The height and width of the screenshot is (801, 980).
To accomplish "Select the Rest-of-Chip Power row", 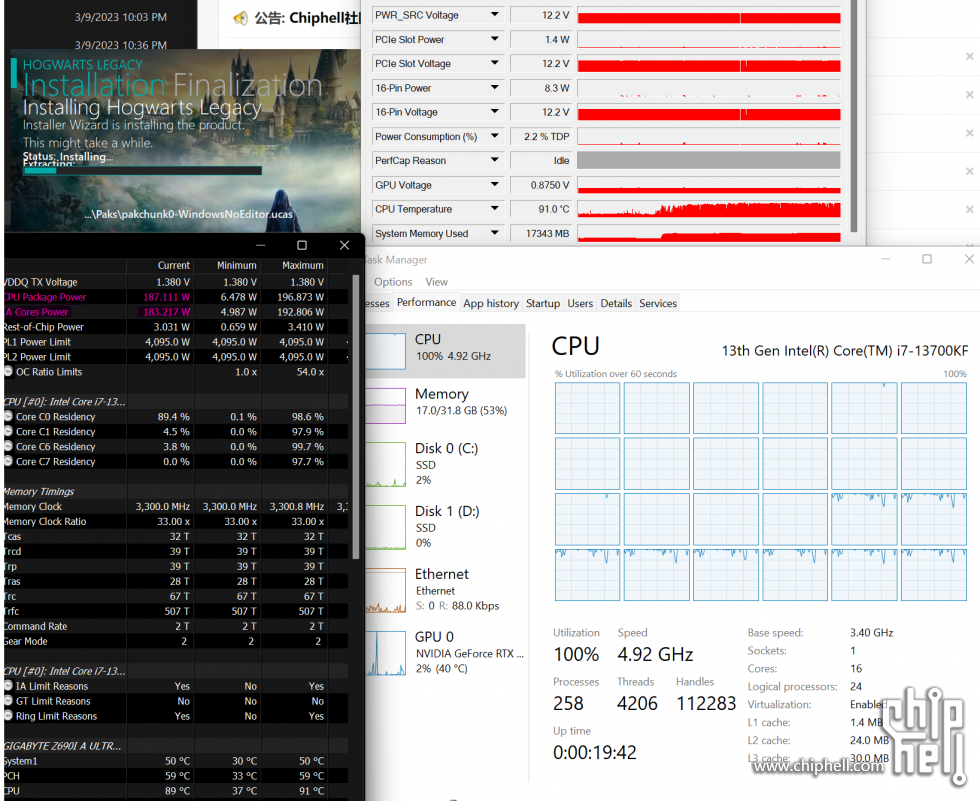I will click(176, 327).
